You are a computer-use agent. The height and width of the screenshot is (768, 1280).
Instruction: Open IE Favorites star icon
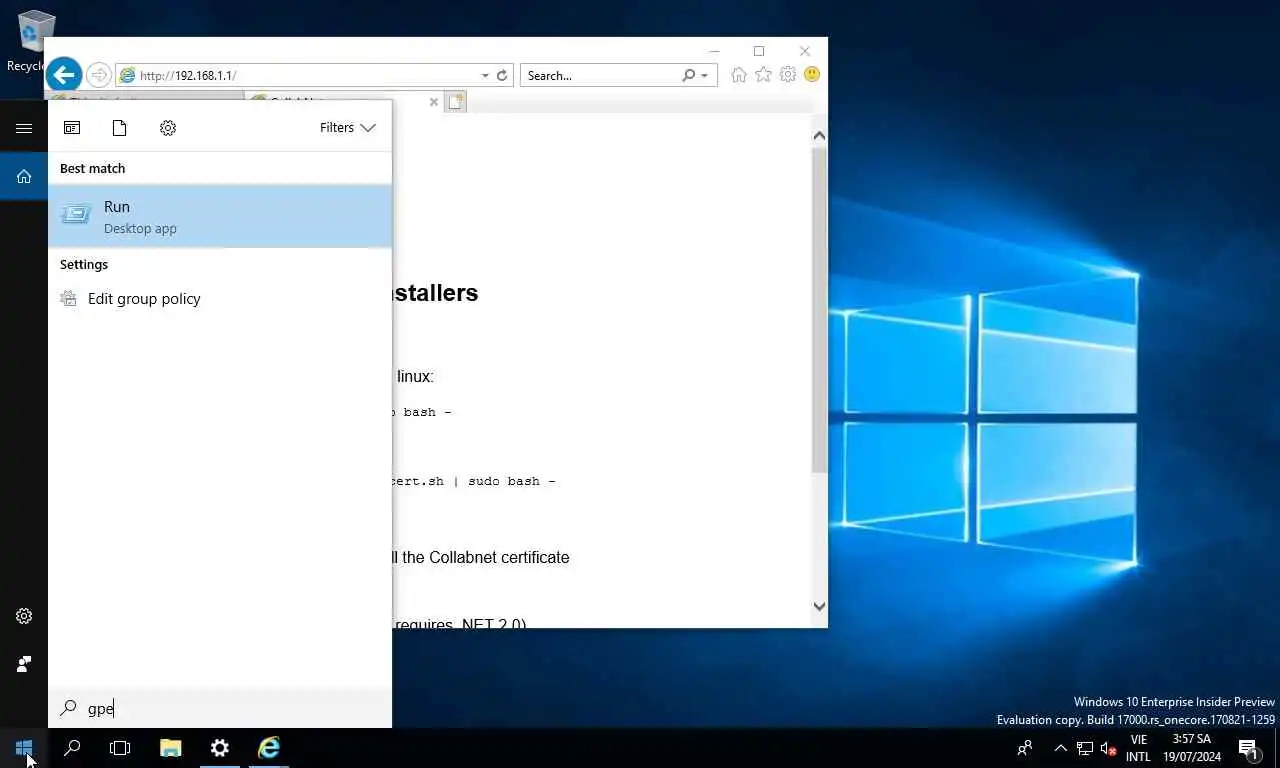763,75
